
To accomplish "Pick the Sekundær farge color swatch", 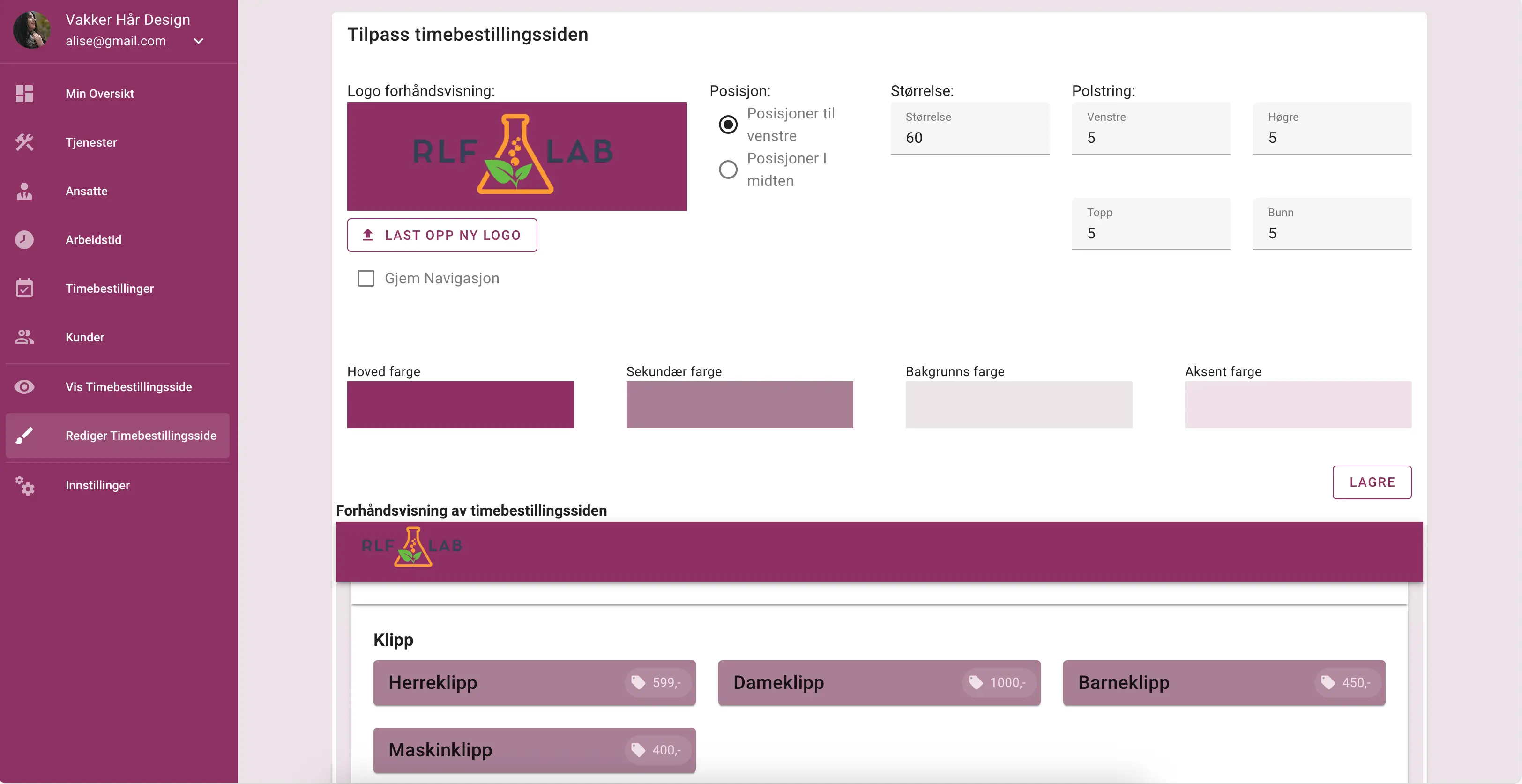I will (x=739, y=404).
